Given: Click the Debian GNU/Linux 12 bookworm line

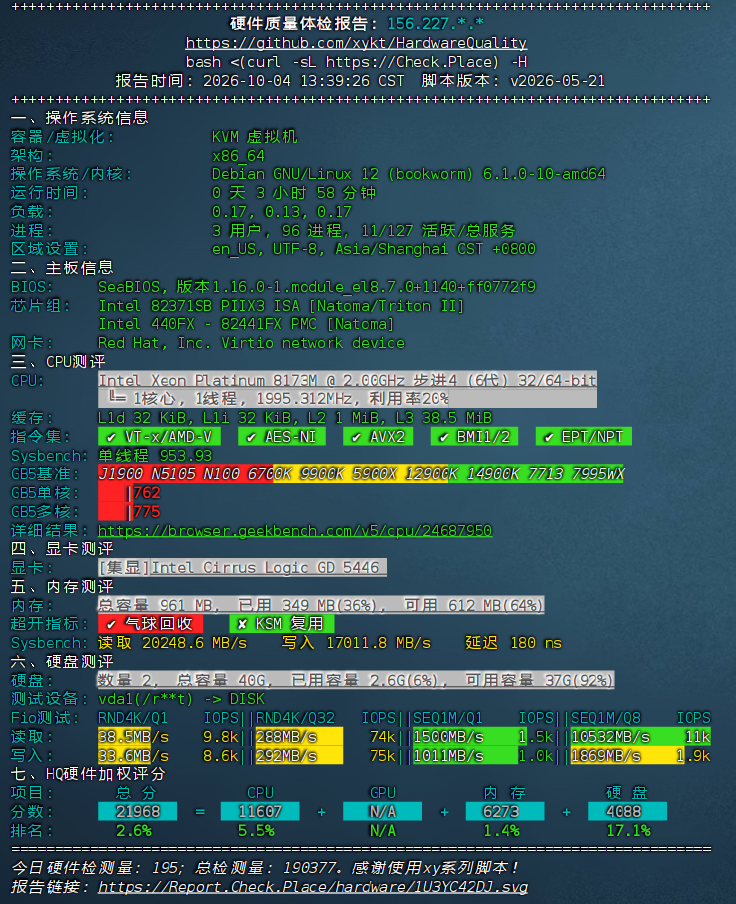Looking at the screenshot, I should tap(409, 174).
